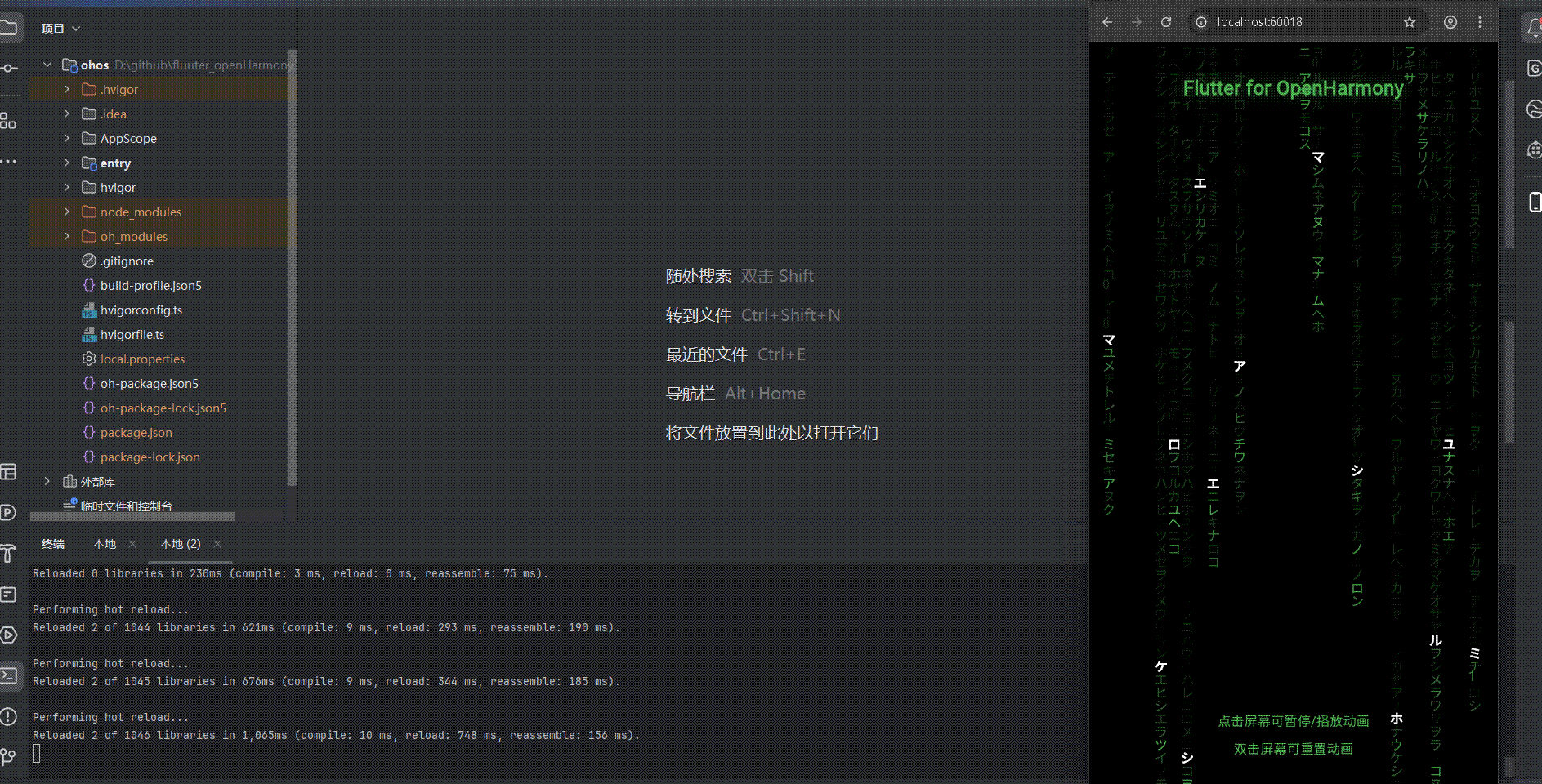Click the 转到文件 hint text
This screenshot has width=1542, height=784.
pyautogui.click(x=699, y=315)
